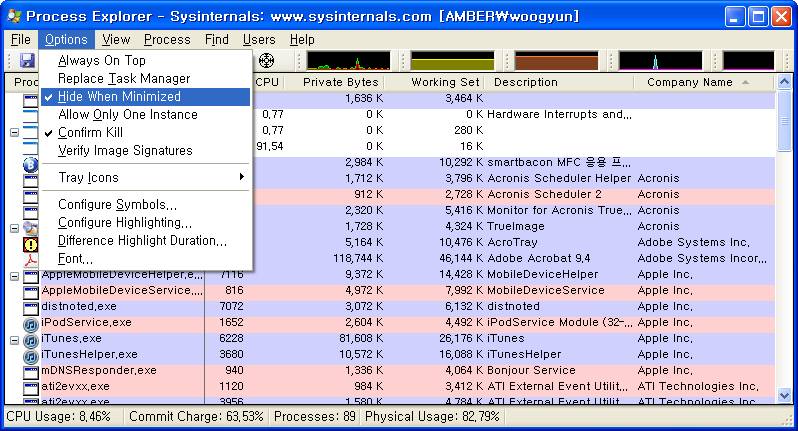Screen dimensions: 798x431
Task: Open the Find menu
Action: [x=217, y=40]
